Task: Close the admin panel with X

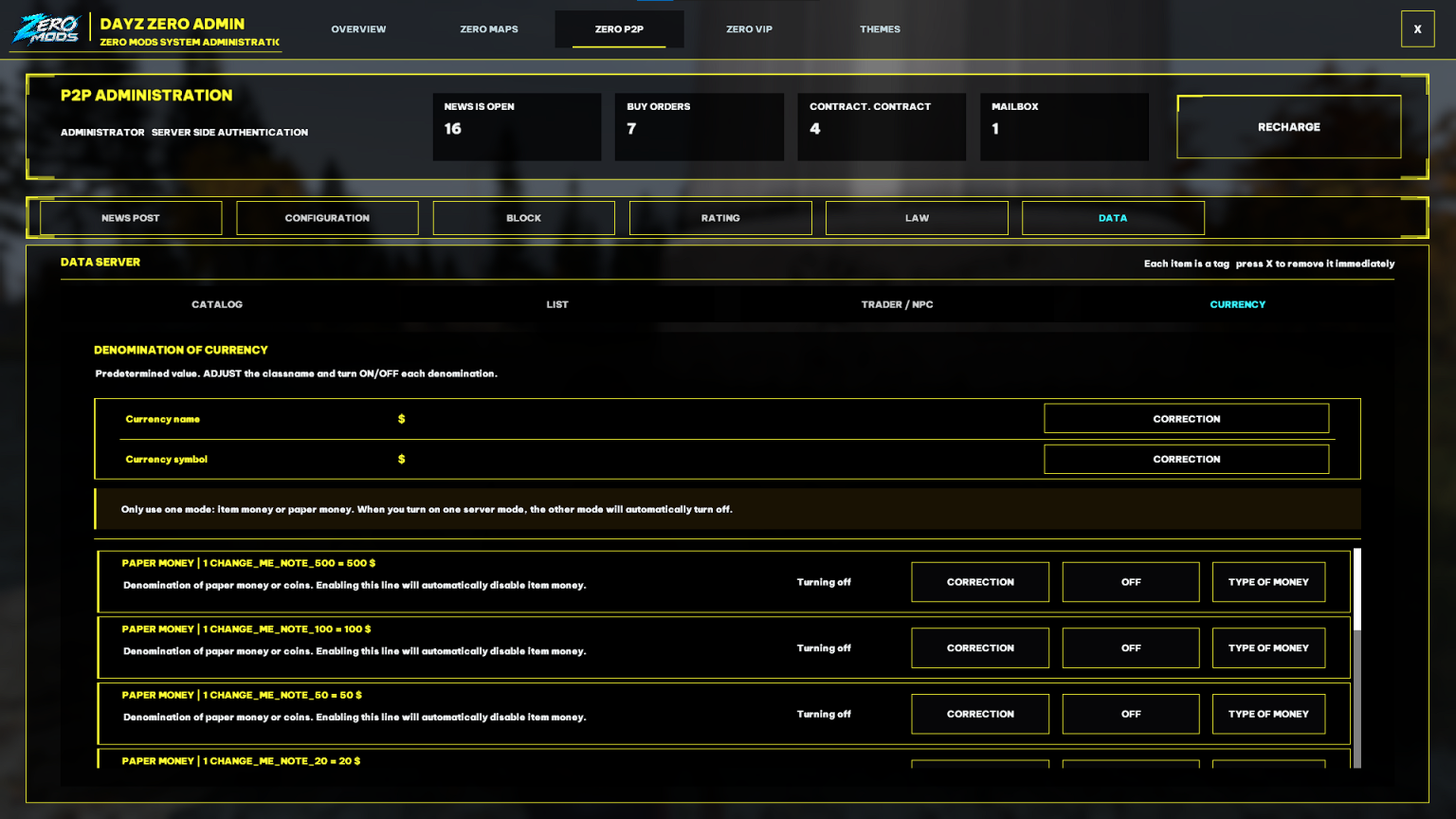Action: point(1417,29)
